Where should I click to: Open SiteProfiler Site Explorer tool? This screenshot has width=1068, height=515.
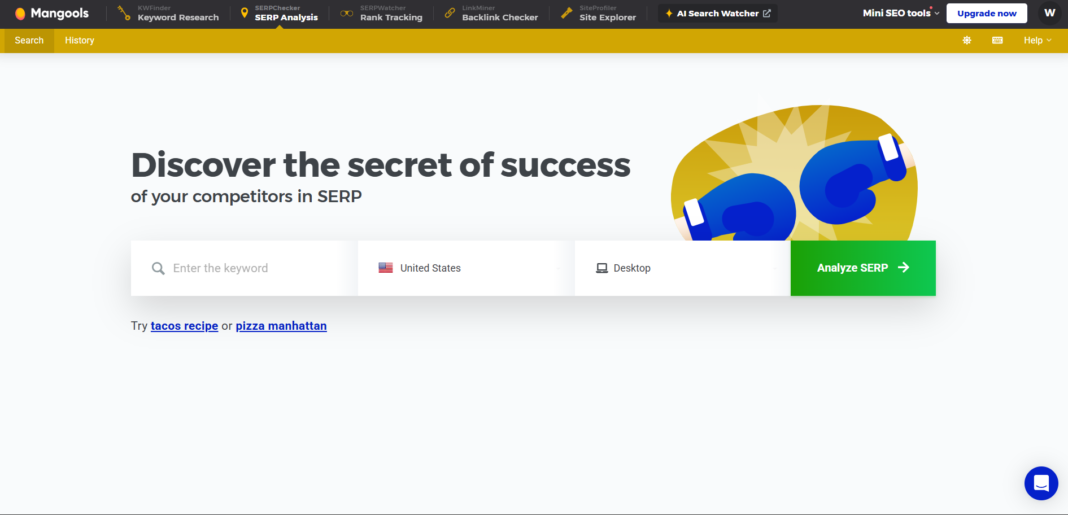pyautogui.click(x=598, y=13)
